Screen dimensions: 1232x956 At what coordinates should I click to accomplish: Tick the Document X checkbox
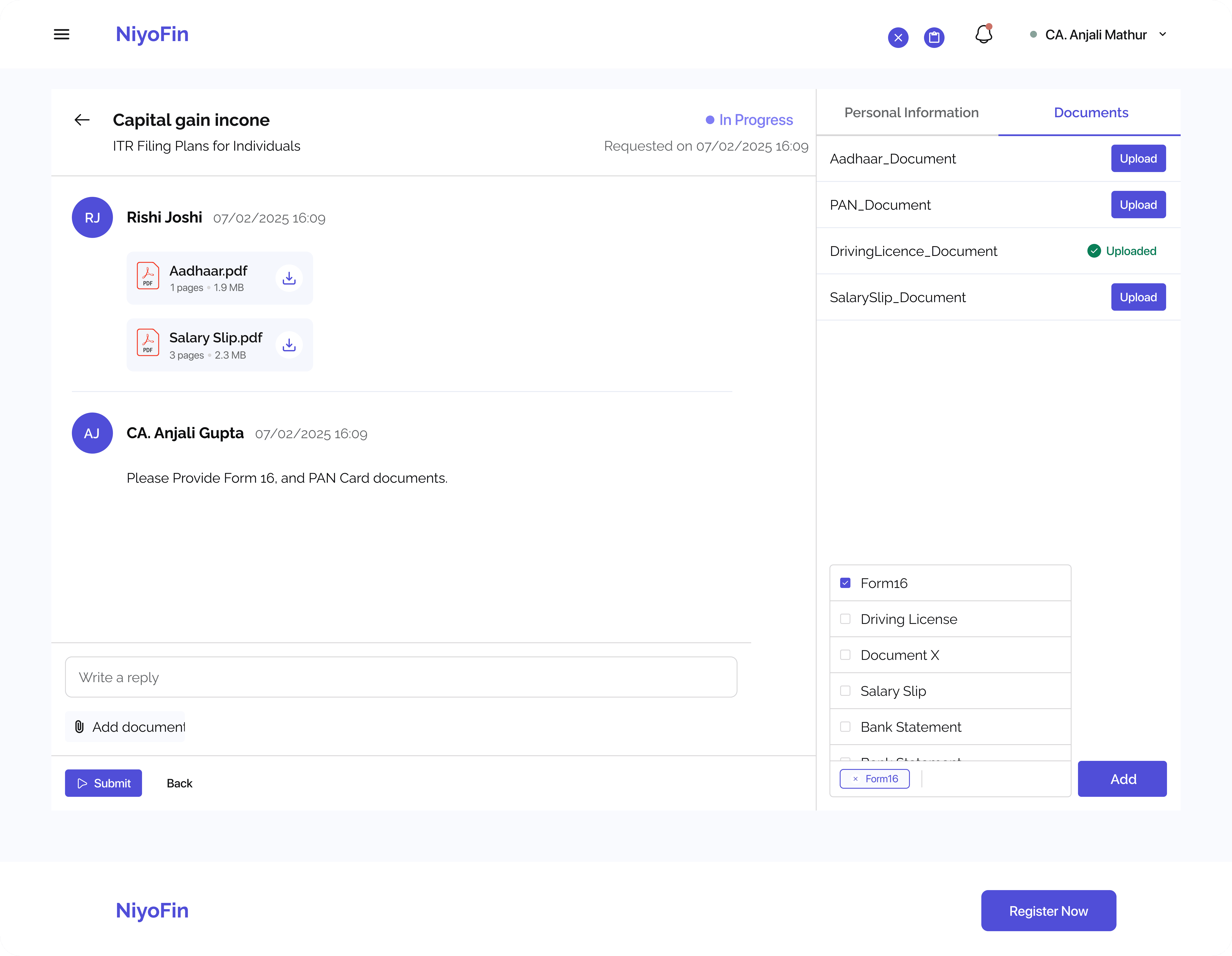tap(845, 655)
